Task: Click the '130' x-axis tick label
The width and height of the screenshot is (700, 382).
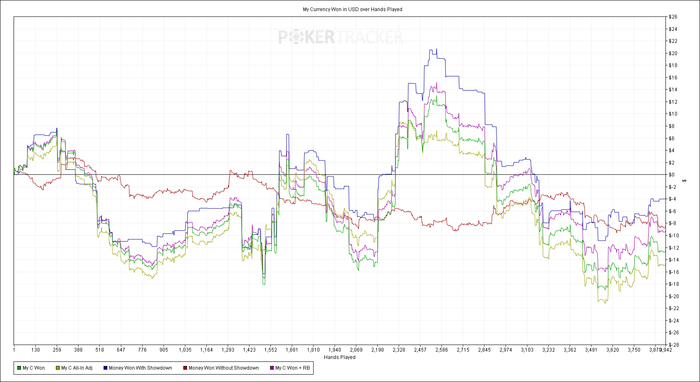Action: 36,350
